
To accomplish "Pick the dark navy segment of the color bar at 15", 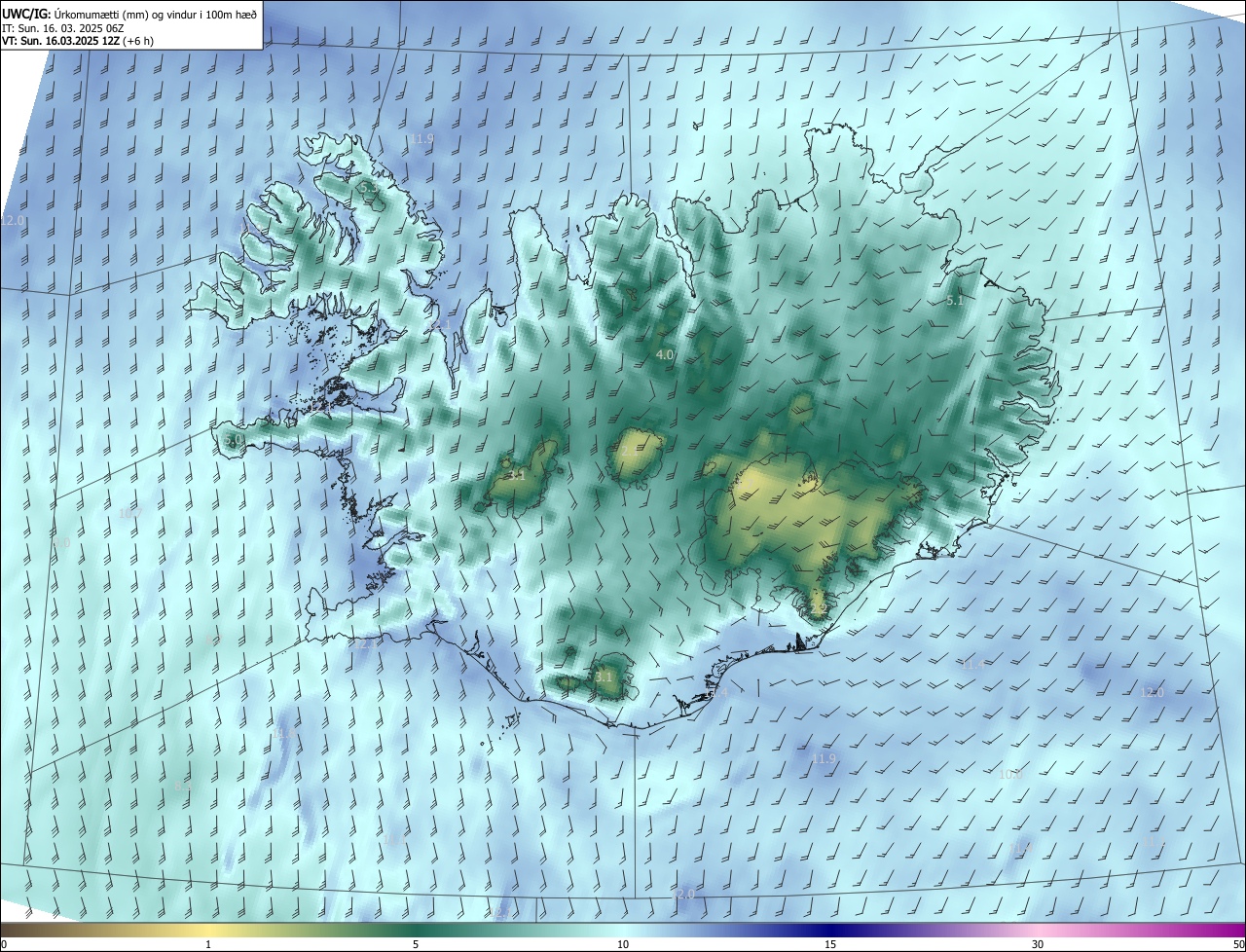I will (x=830, y=931).
